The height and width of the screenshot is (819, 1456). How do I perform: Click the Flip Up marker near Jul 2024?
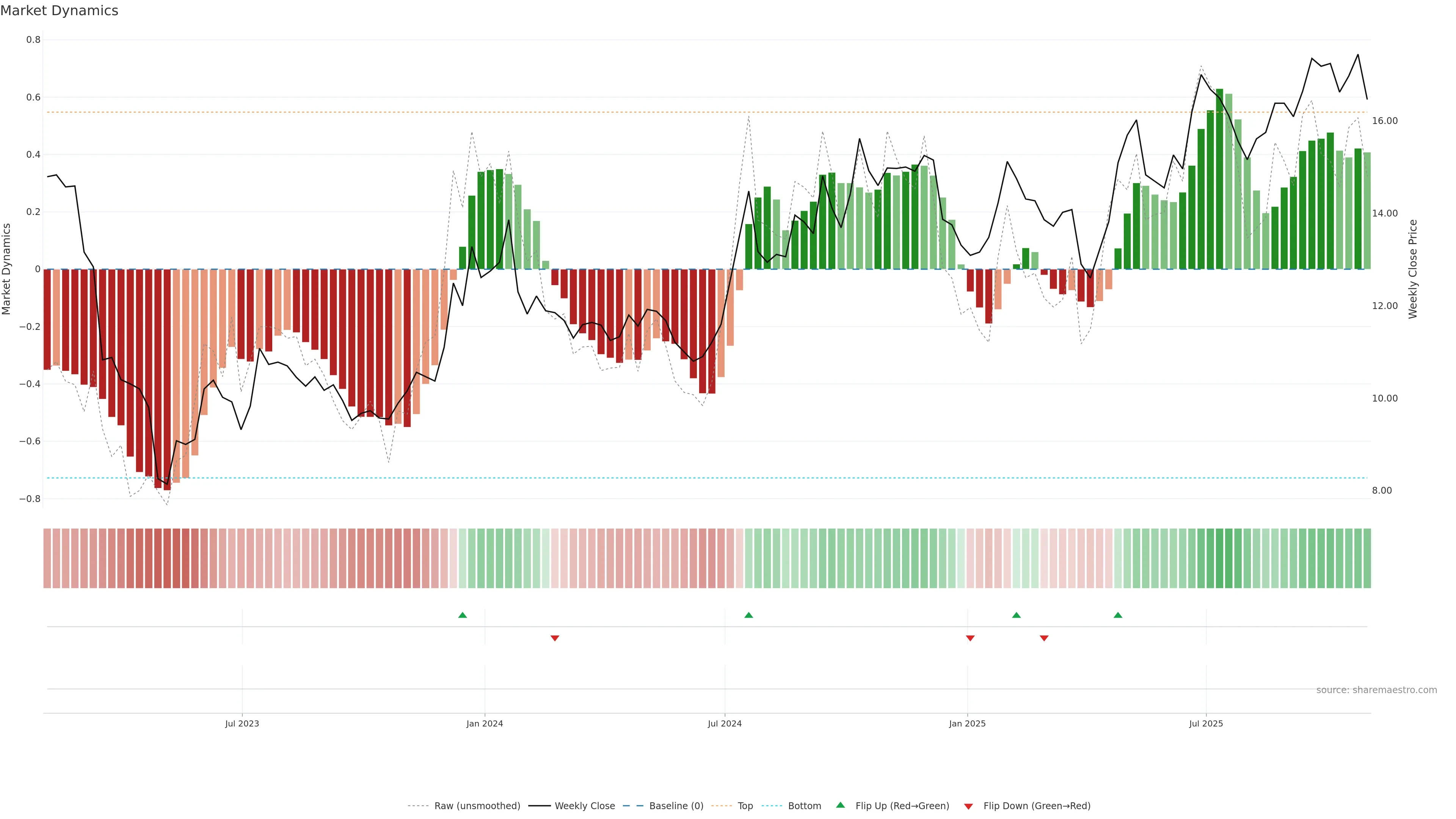coord(748,615)
